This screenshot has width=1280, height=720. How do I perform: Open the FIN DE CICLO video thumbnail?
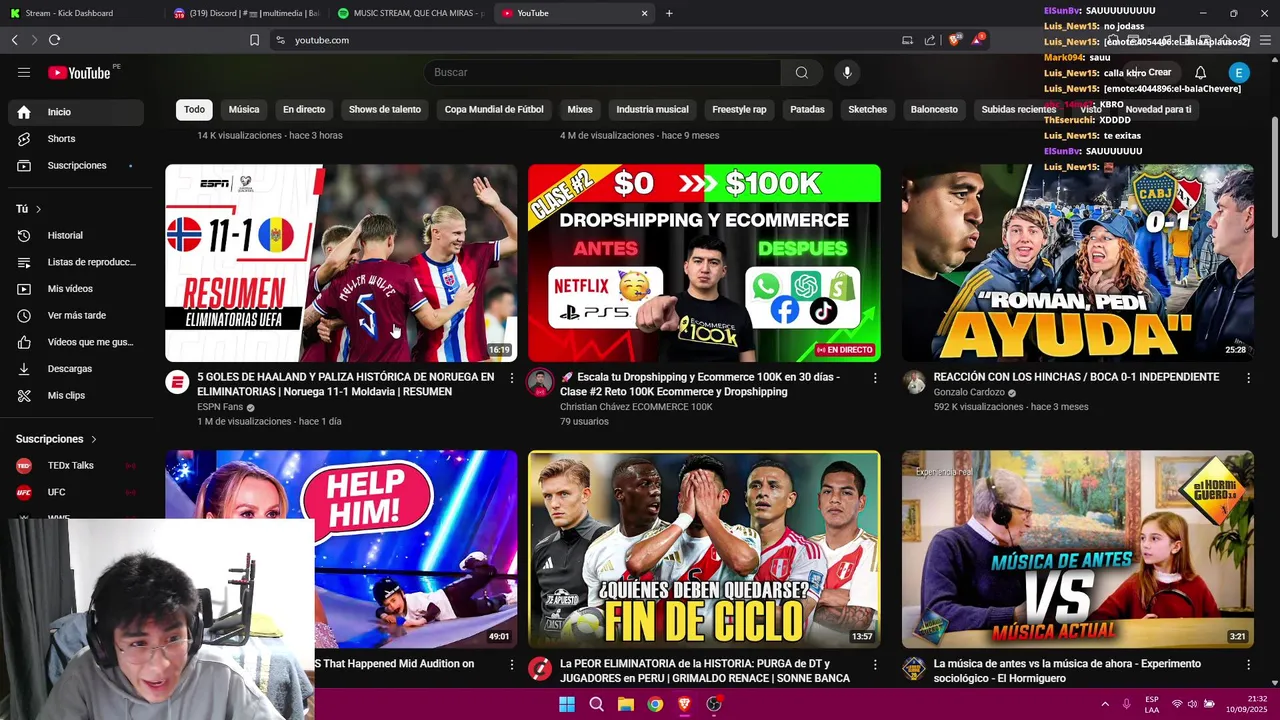coord(704,549)
